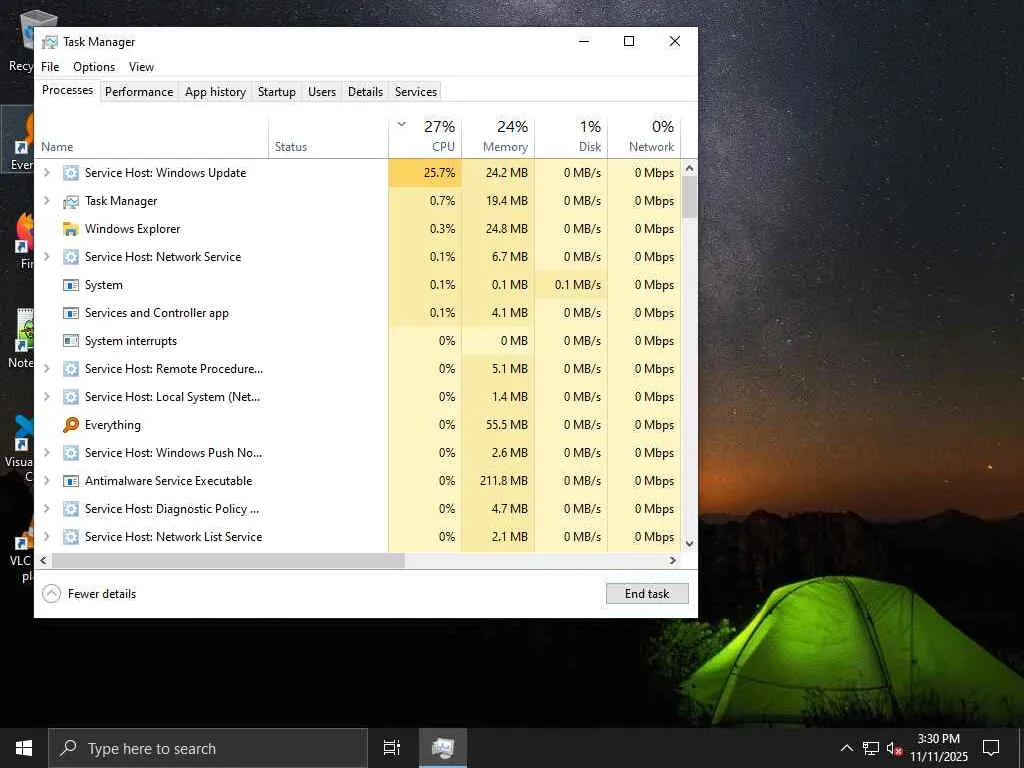Click the Service Host: Windows Update gear icon

(x=71, y=173)
